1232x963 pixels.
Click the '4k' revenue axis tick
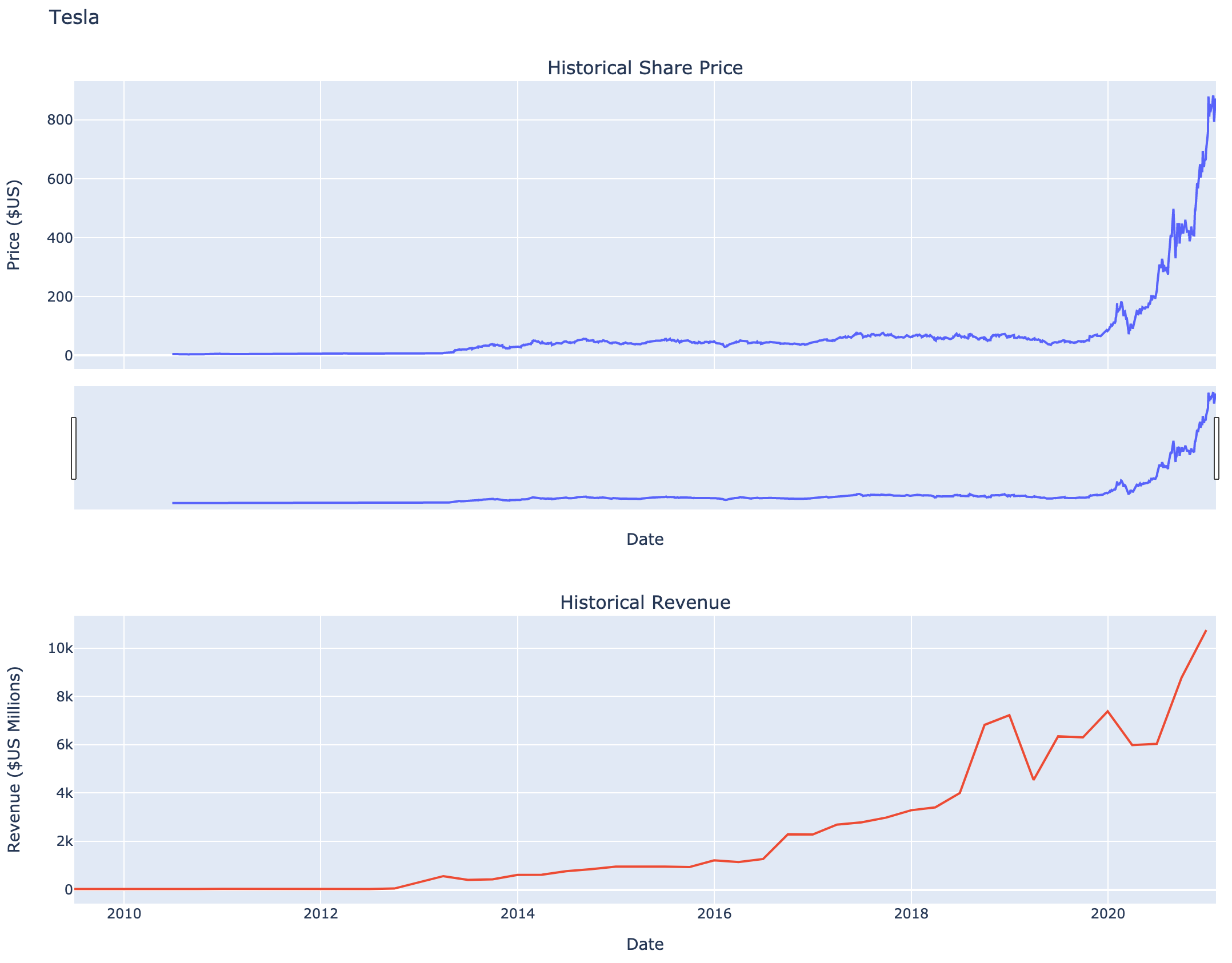point(65,793)
